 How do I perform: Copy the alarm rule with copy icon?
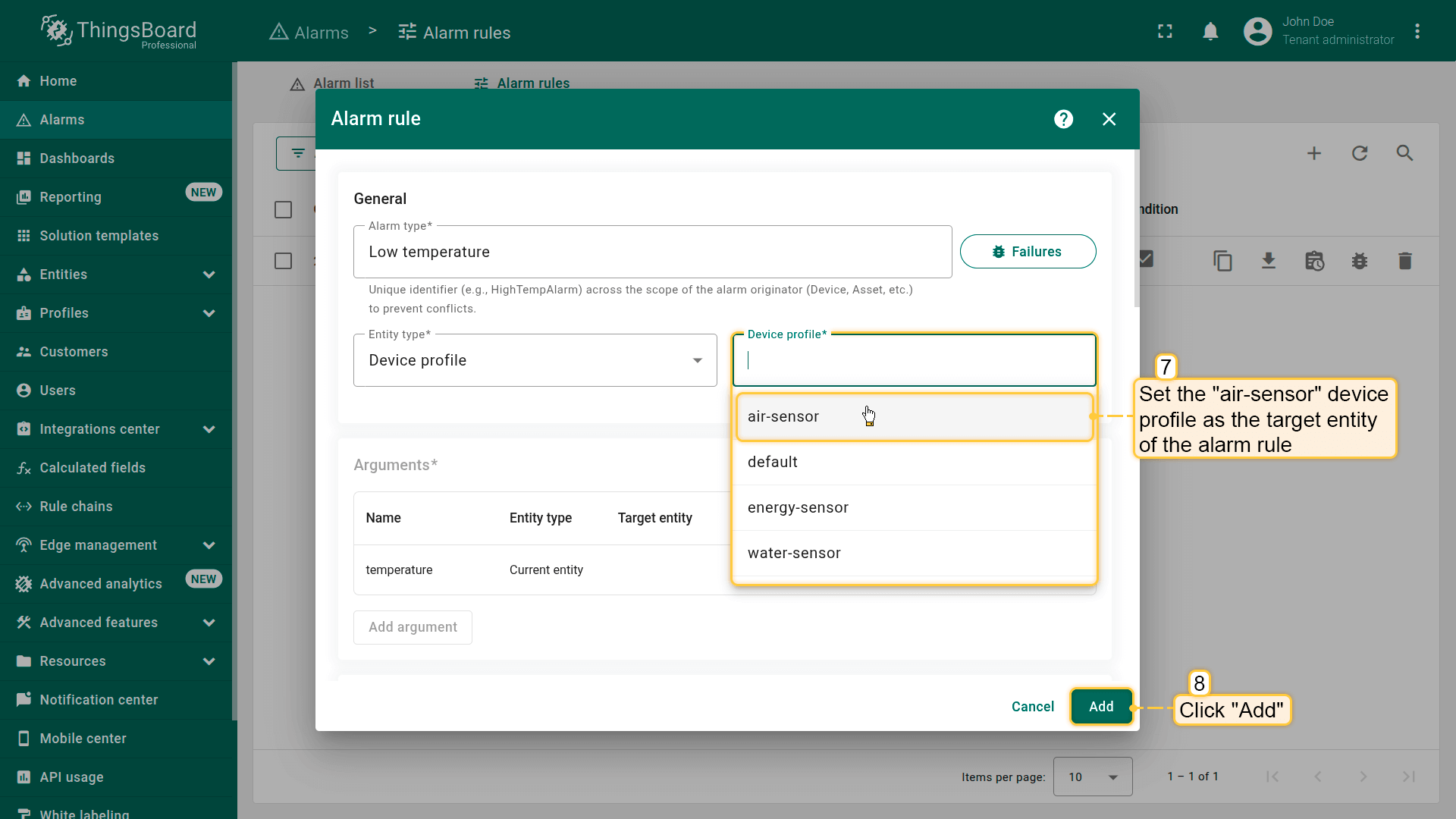point(1222,261)
